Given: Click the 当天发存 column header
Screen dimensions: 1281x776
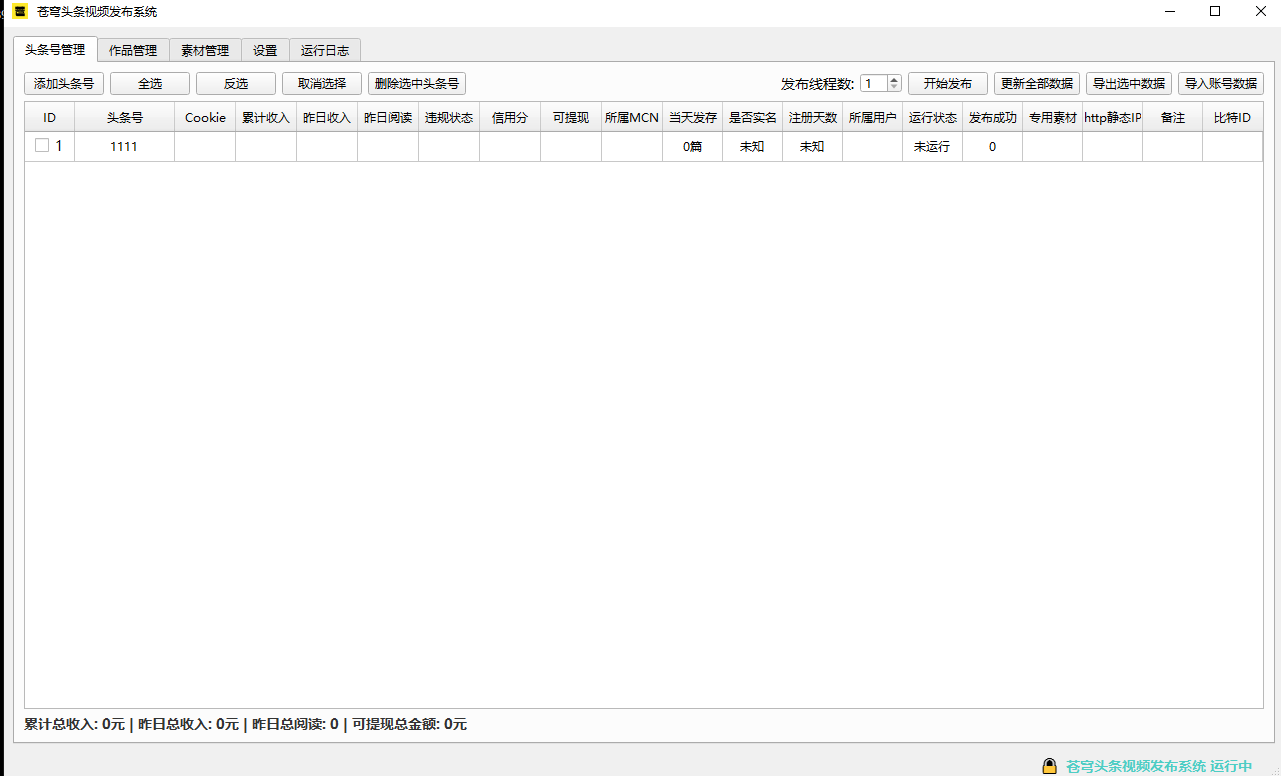Looking at the screenshot, I should tap(693, 117).
